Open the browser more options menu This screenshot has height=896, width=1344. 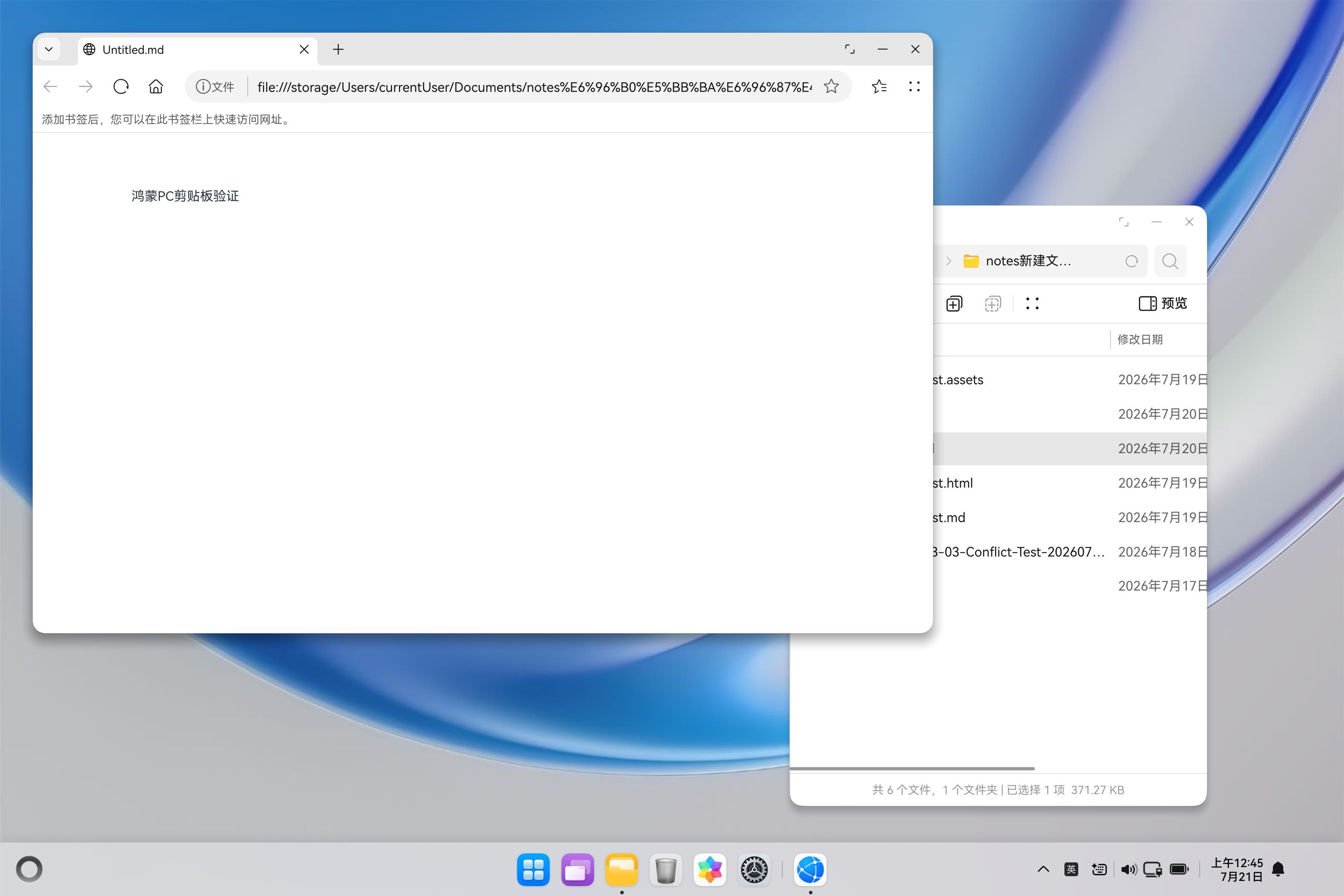point(914,86)
